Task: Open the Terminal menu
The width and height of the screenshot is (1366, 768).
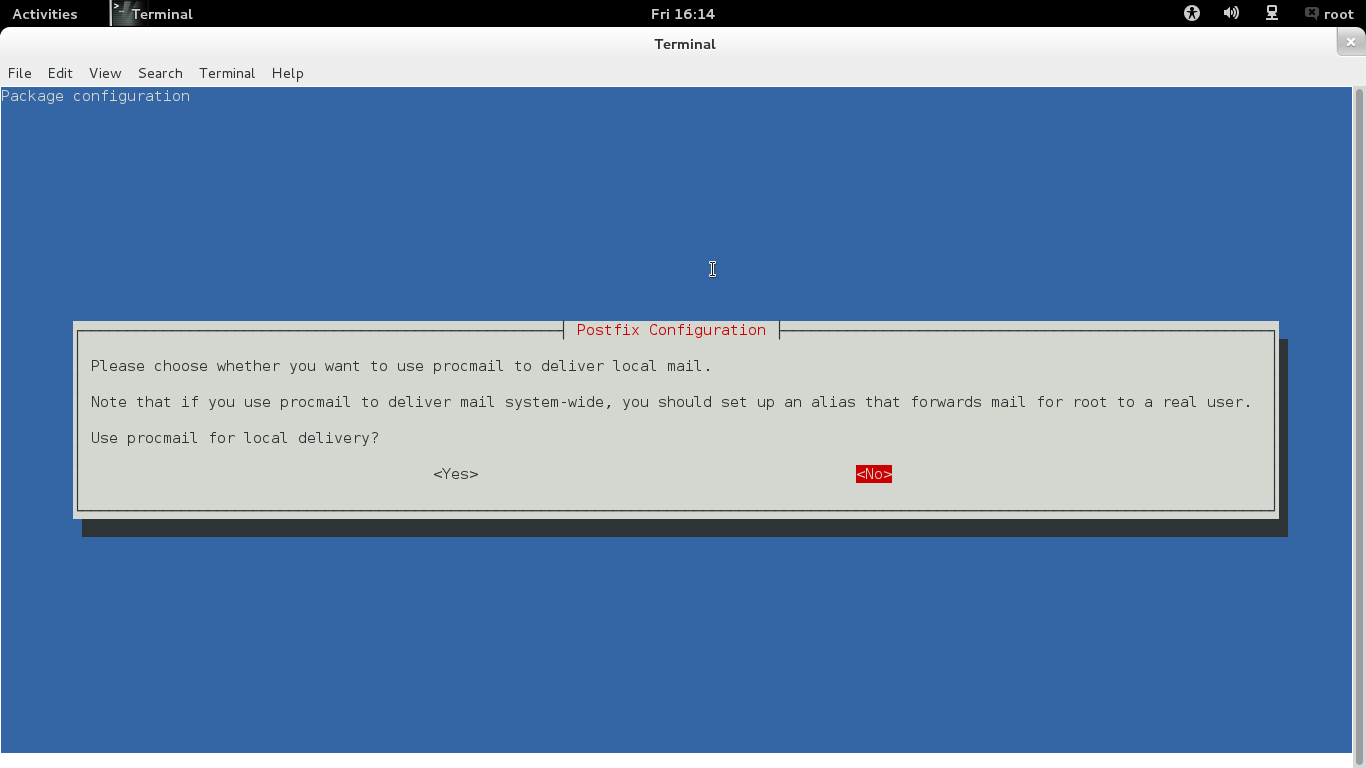Action: (x=227, y=73)
